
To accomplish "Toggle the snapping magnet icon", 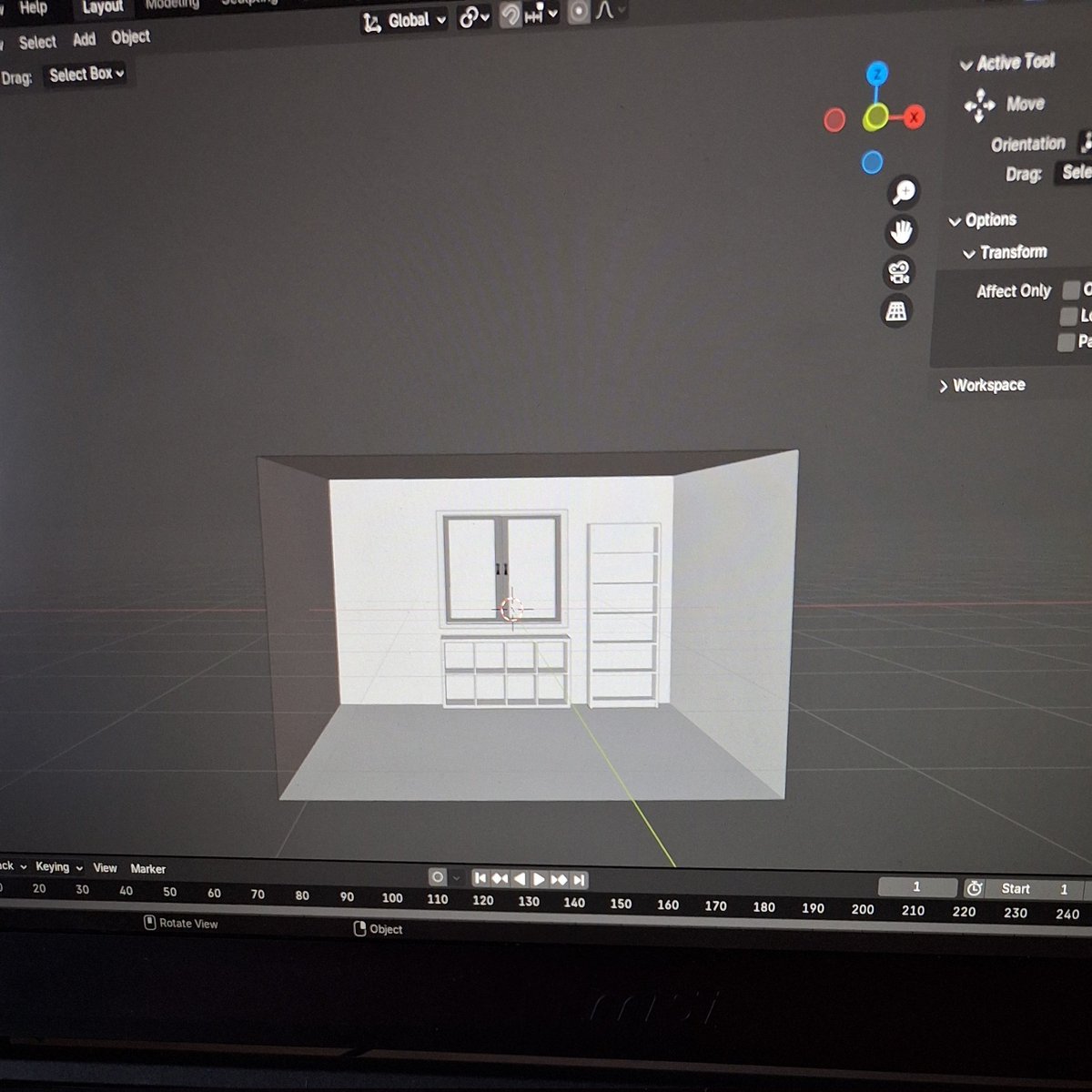I will coord(510,15).
